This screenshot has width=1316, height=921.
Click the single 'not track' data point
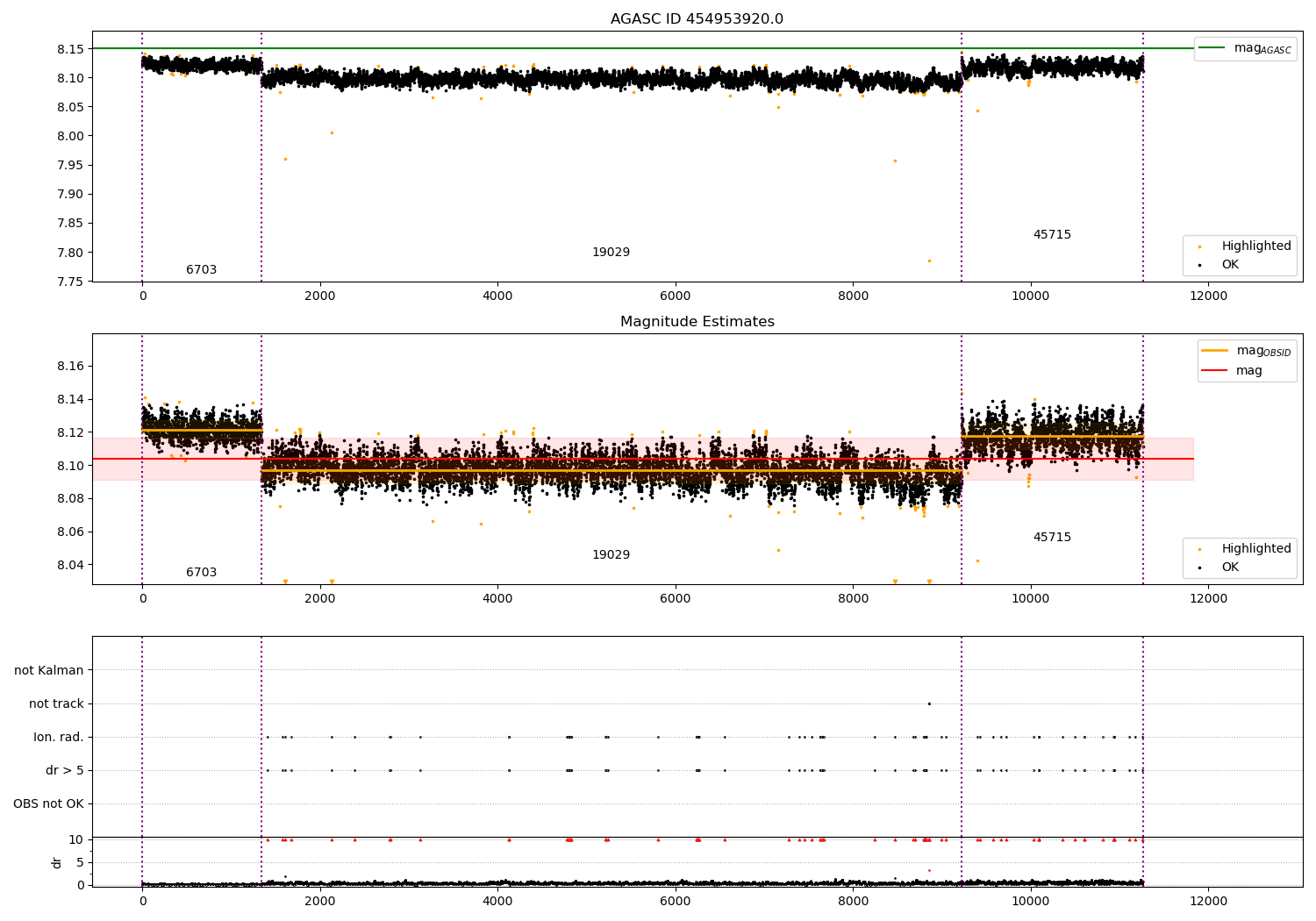929,703
